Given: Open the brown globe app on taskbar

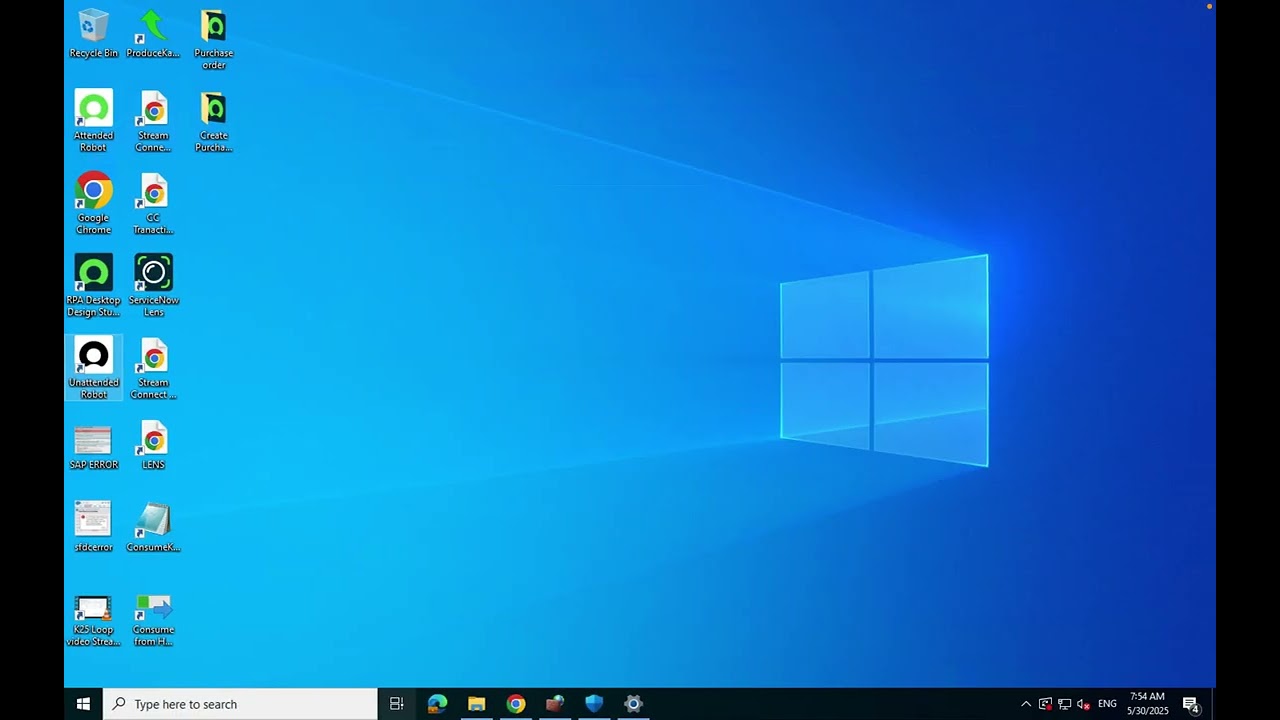Looking at the screenshot, I should click(x=555, y=704).
